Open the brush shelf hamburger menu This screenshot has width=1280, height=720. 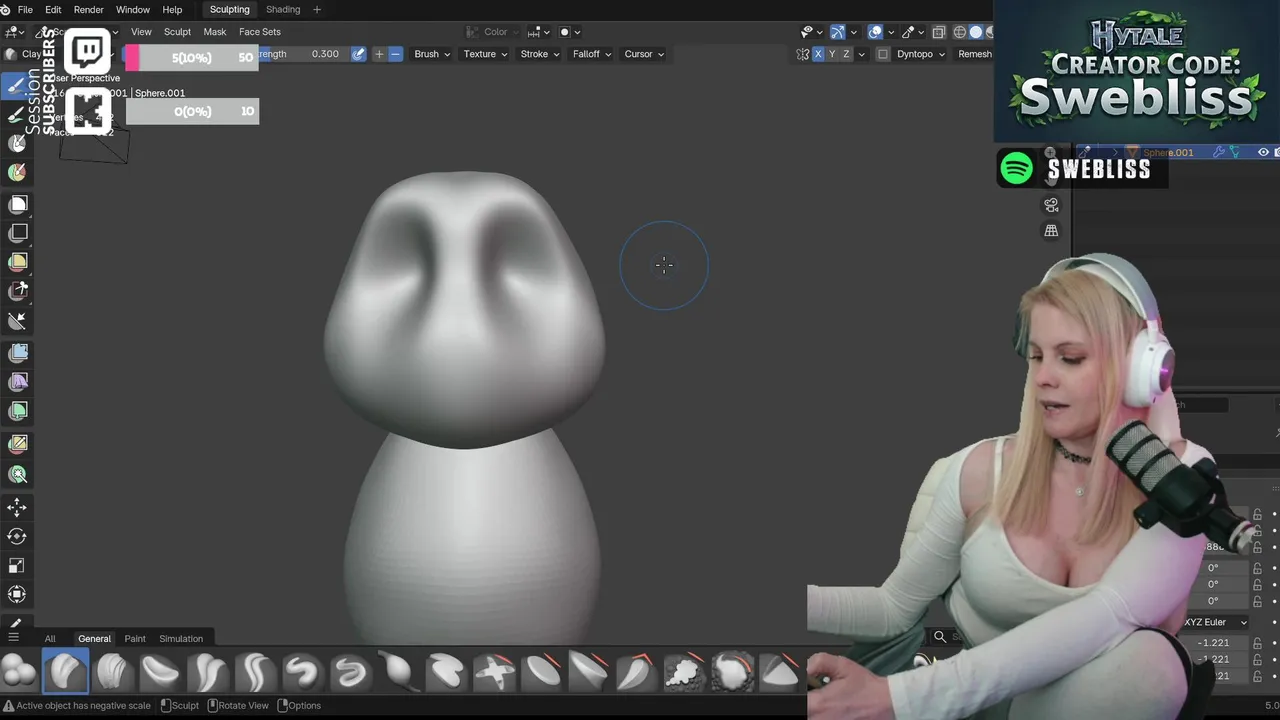(x=13, y=637)
